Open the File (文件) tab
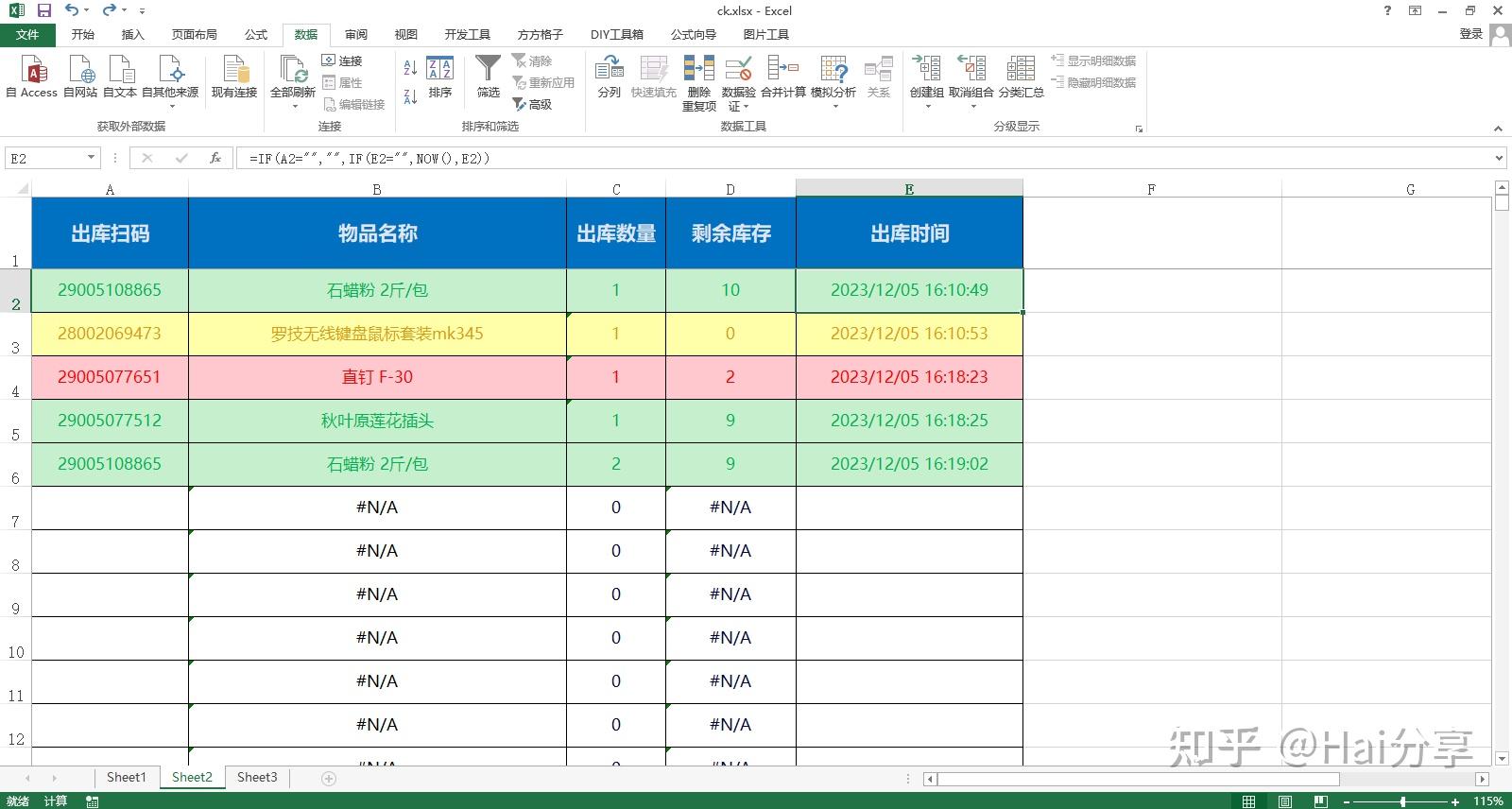The width and height of the screenshot is (1512, 809). 27,35
